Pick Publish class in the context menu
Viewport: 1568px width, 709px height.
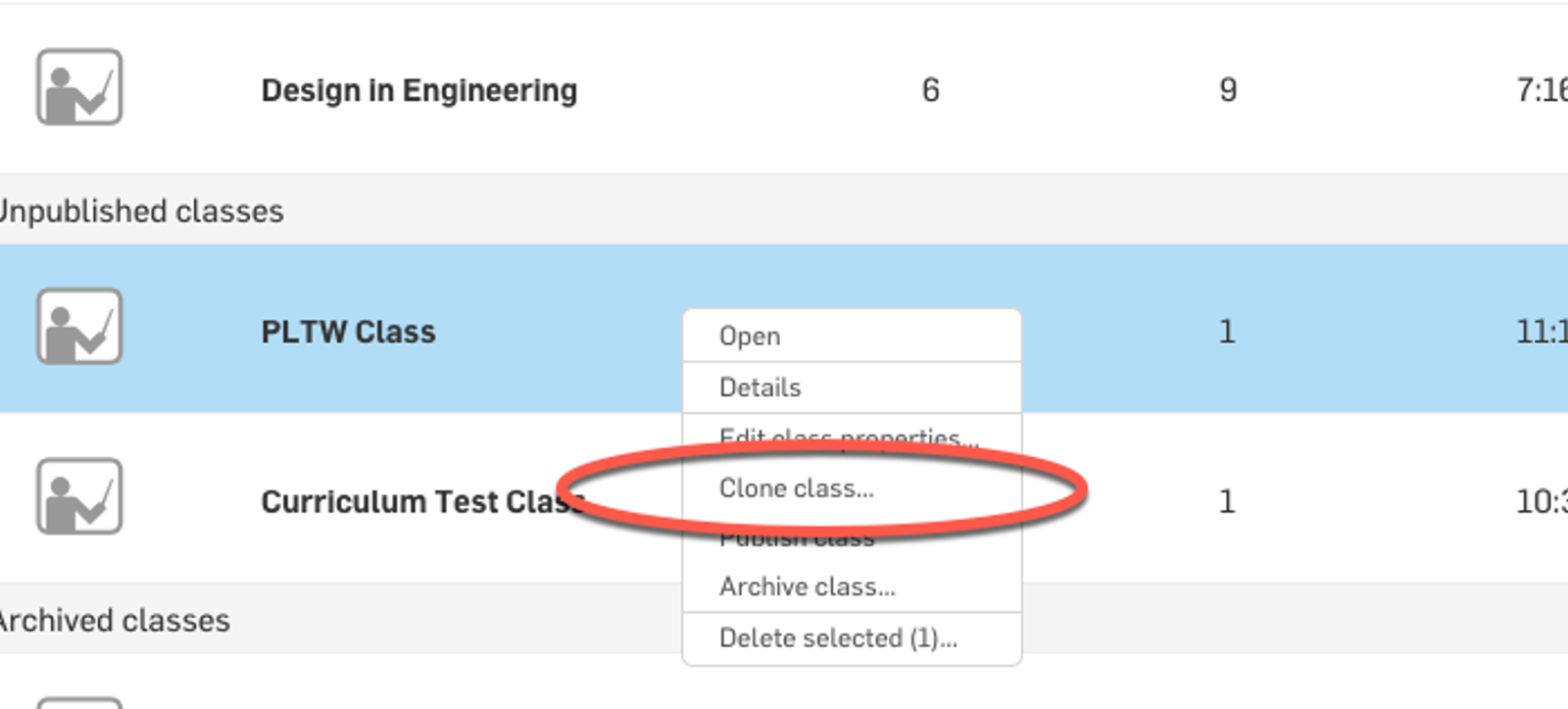796,538
